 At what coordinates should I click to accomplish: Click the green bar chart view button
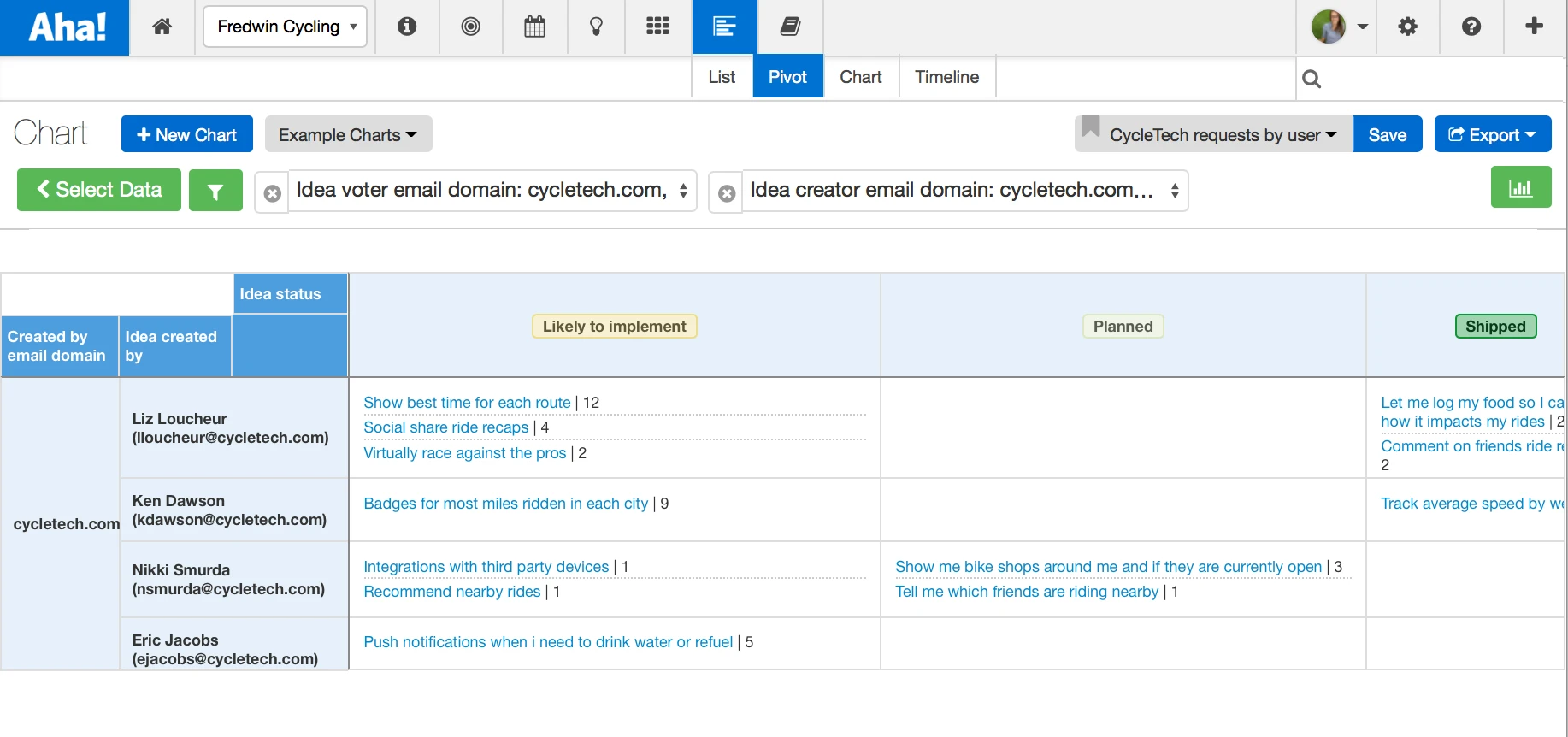(1521, 187)
